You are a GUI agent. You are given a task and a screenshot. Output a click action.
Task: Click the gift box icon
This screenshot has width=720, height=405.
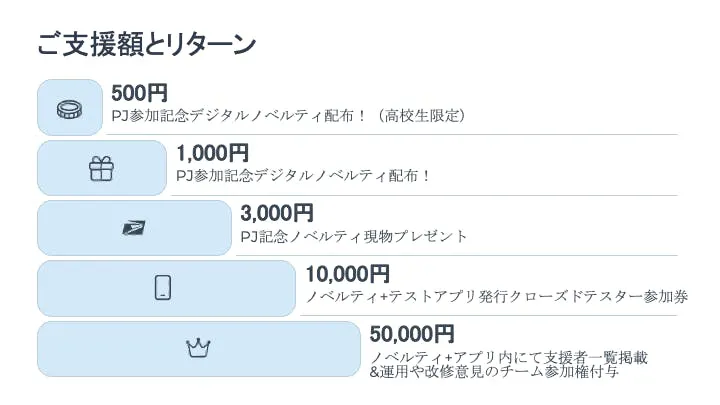pyautogui.click(x=101, y=169)
